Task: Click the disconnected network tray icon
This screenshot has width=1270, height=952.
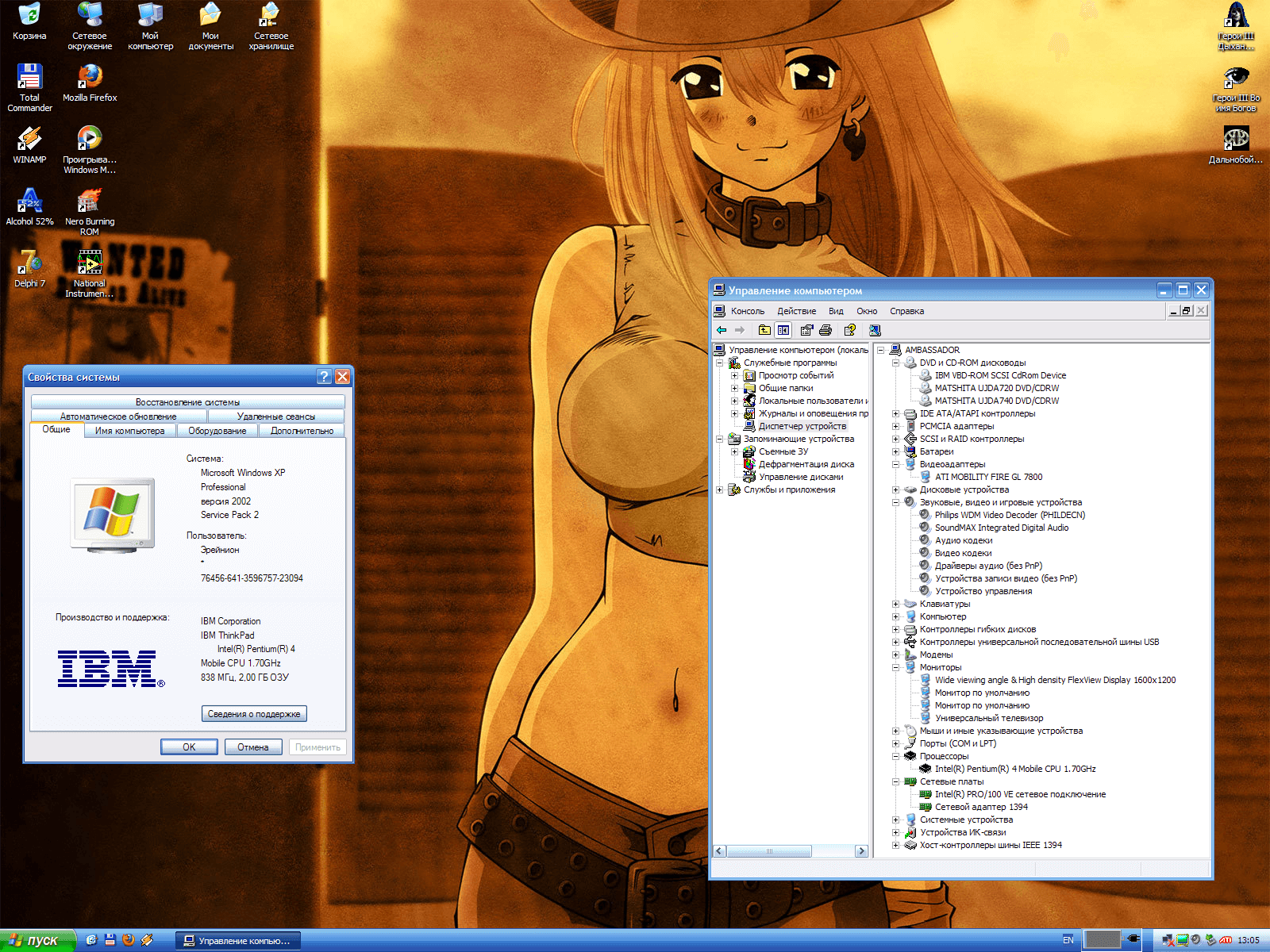Action: click(x=1168, y=940)
